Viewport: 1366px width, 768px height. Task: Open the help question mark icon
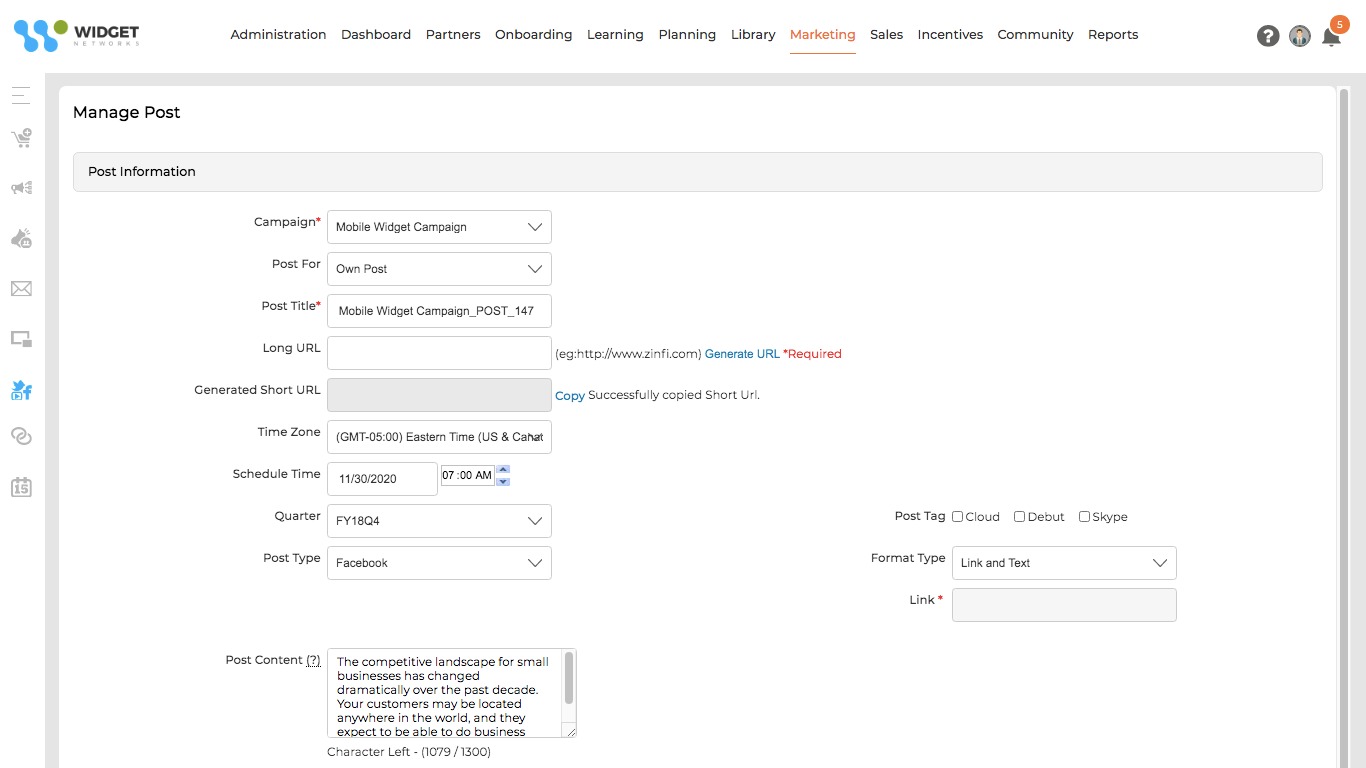tap(1268, 36)
